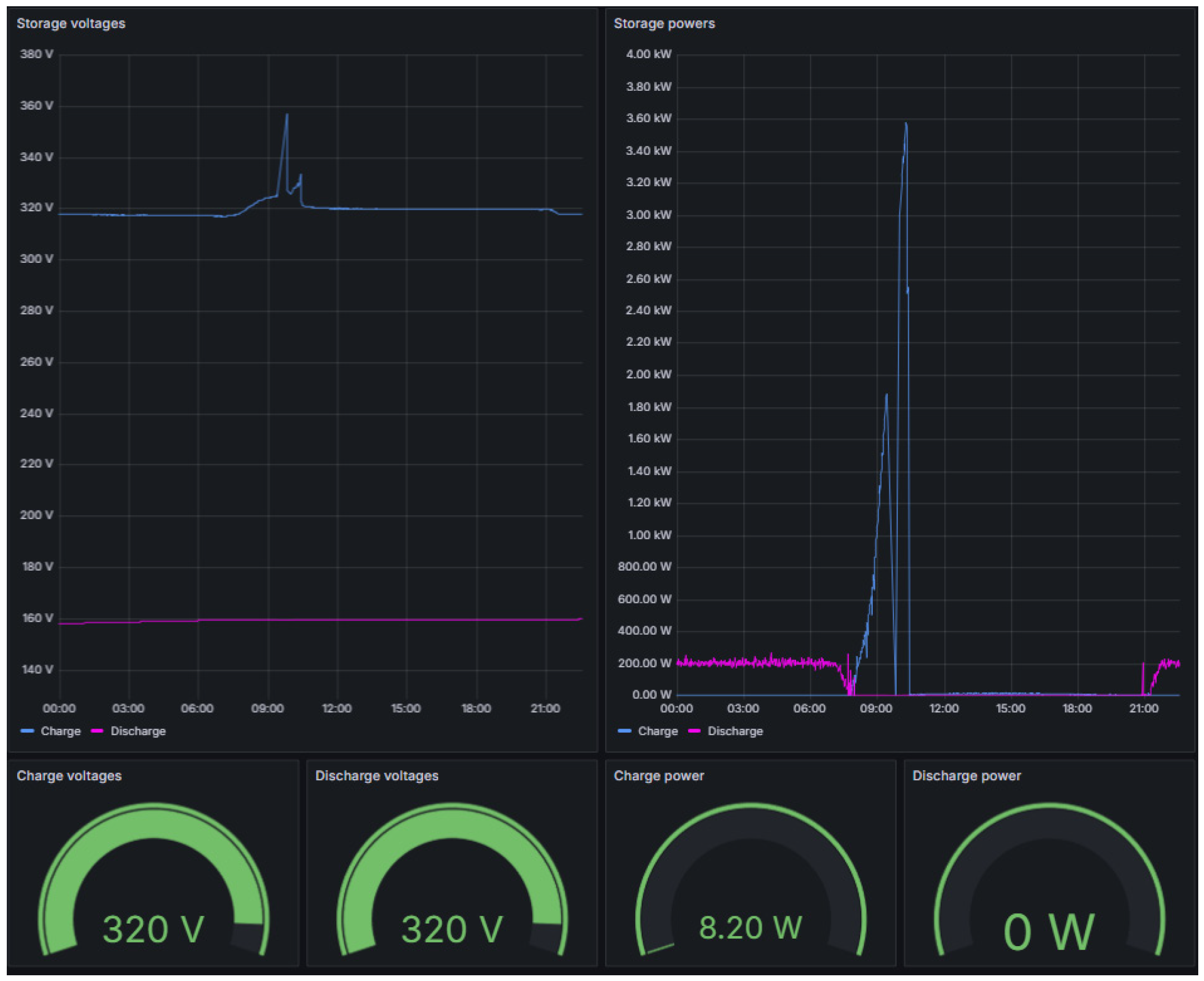
Task: Open the Storage powers panel title menu
Action: tap(664, 24)
